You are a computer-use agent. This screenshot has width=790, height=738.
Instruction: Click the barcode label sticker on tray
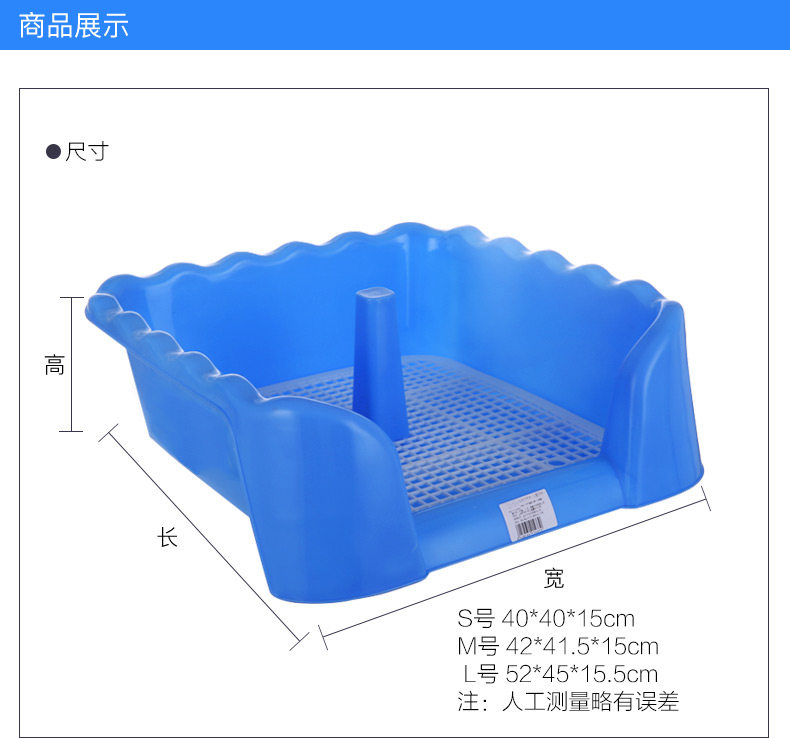[x=528, y=515]
